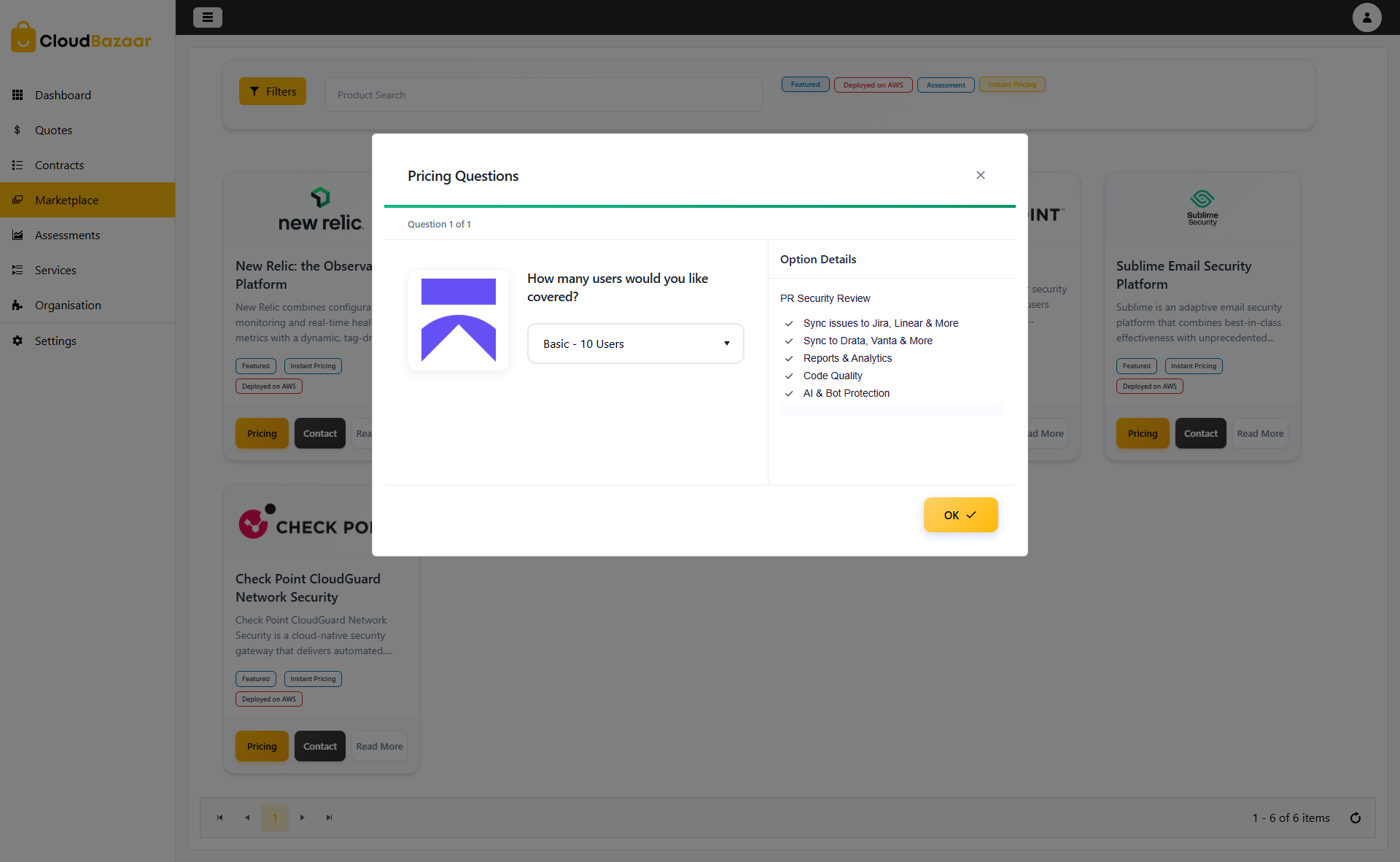Navigate to Assessments in sidebar

67,235
